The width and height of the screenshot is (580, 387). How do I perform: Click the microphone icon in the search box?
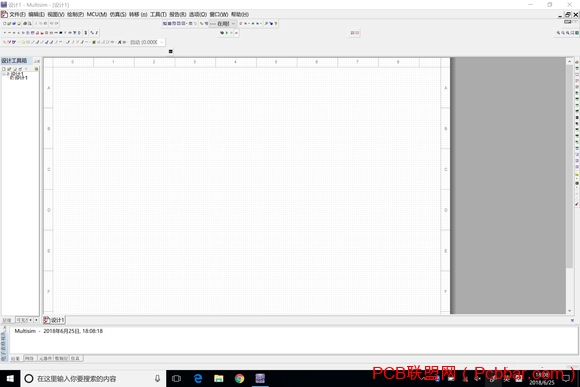click(x=157, y=378)
